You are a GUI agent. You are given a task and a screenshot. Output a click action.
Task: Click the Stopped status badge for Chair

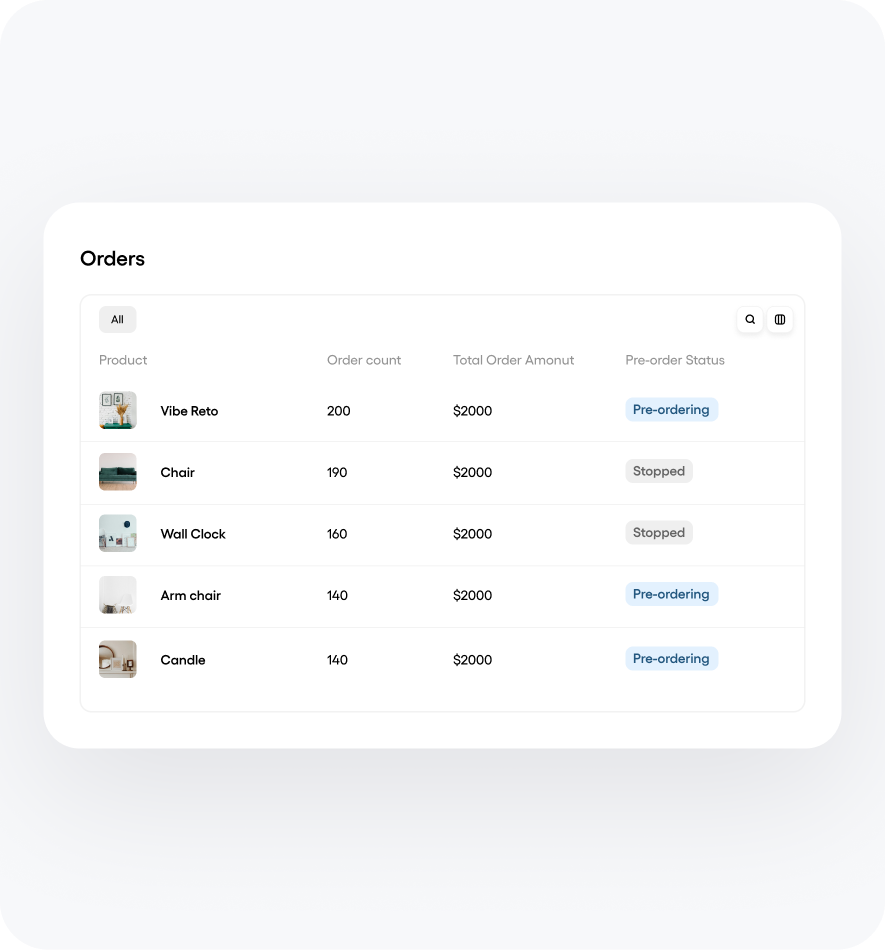658,471
